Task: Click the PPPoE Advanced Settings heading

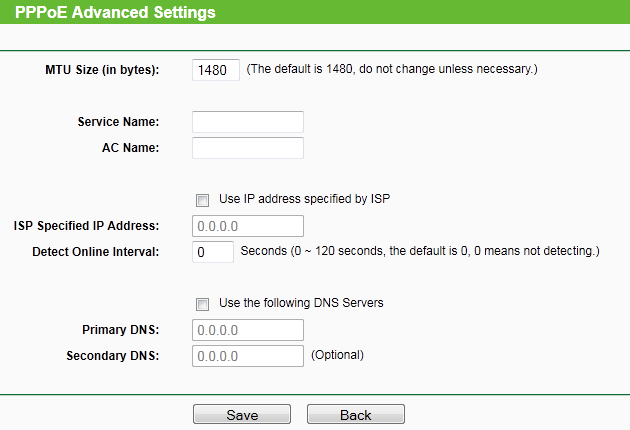Action: pos(115,13)
